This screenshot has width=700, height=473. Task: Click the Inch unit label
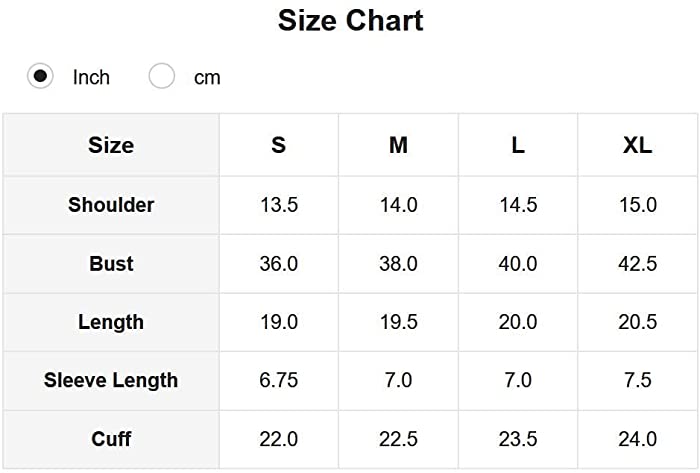point(91,77)
